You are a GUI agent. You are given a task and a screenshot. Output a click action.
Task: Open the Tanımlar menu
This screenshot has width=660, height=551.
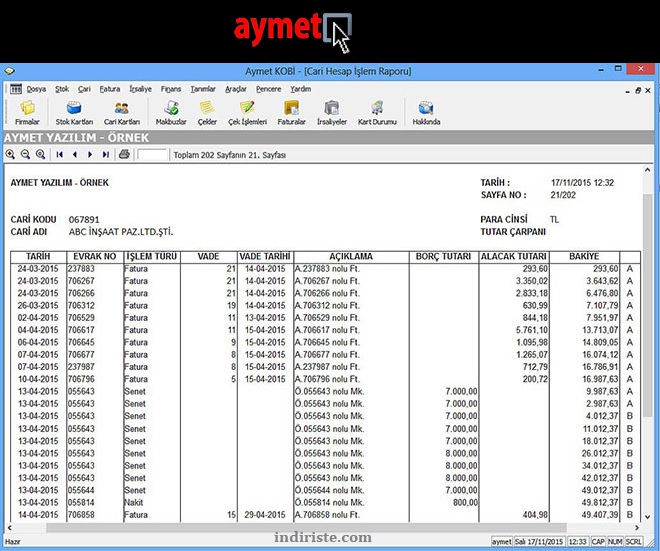click(x=203, y=89)
